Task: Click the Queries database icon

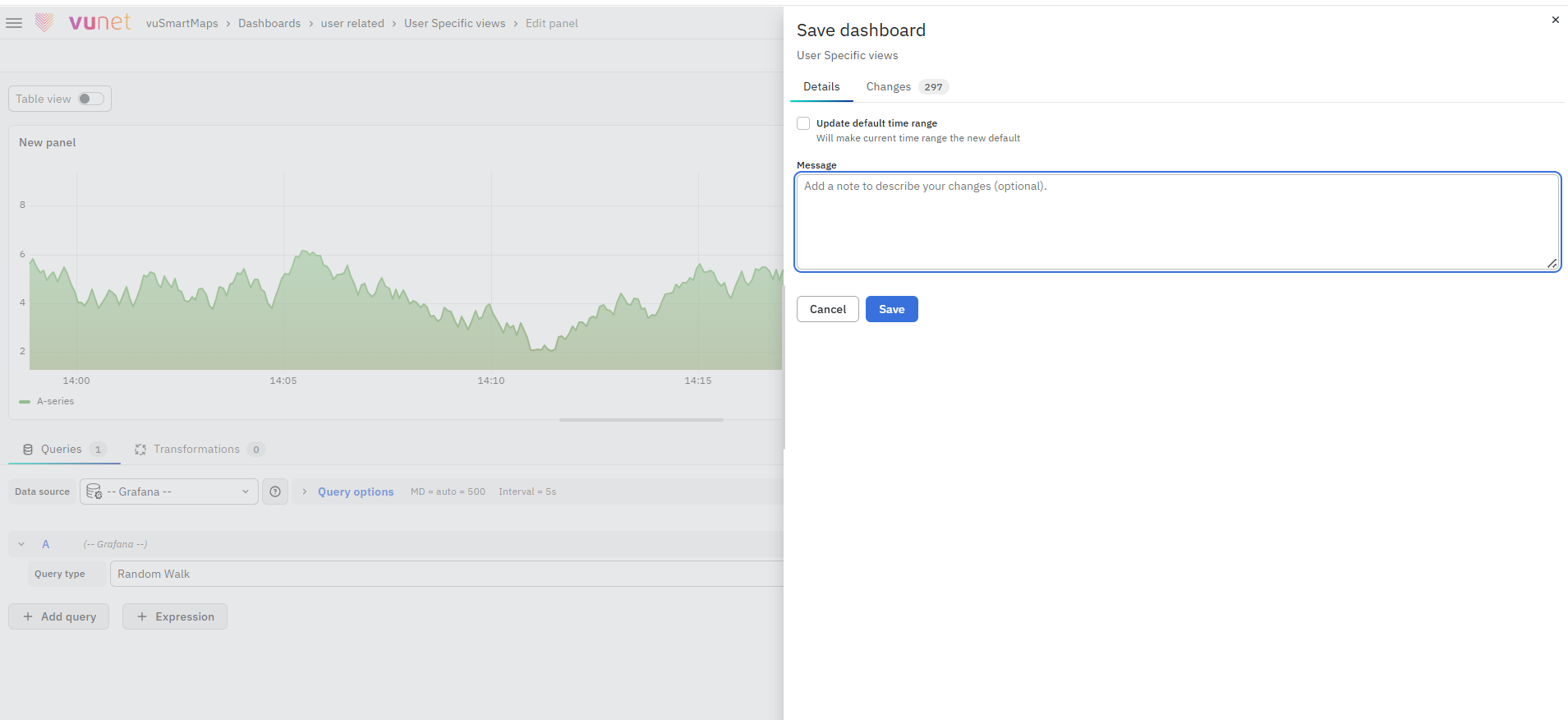Action: (28, 450)
